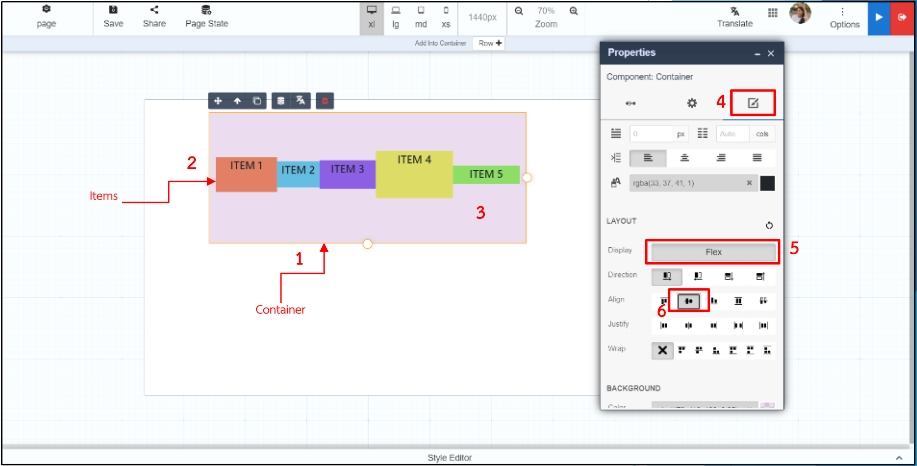Set Justify to space-between
This screenshot has width=917, height=466.
pos(739,326)
